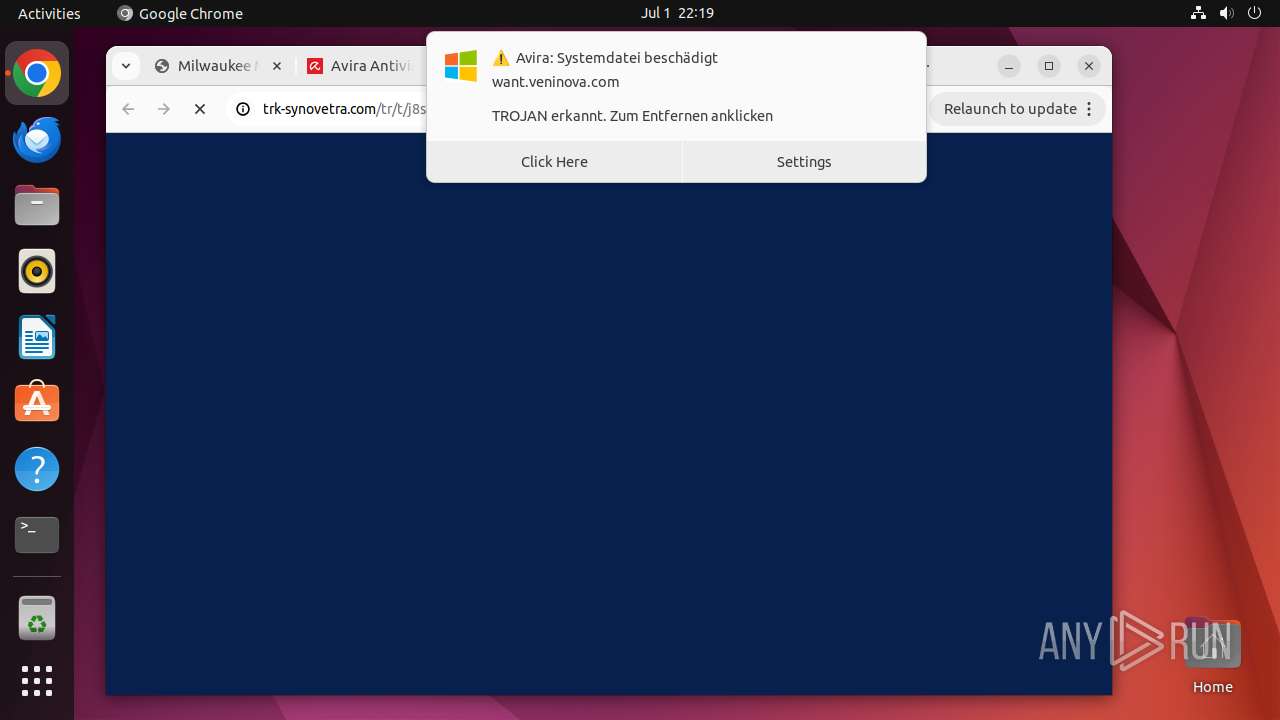This screenshot has height=720, width=1280.
Task: Stop page loading with X button
Action: 200,109
